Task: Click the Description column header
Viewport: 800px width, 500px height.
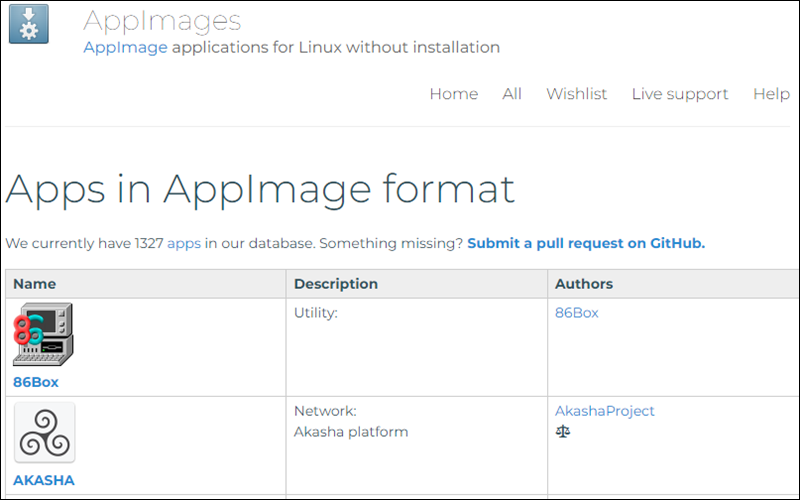Action: [x=417, y=284]
